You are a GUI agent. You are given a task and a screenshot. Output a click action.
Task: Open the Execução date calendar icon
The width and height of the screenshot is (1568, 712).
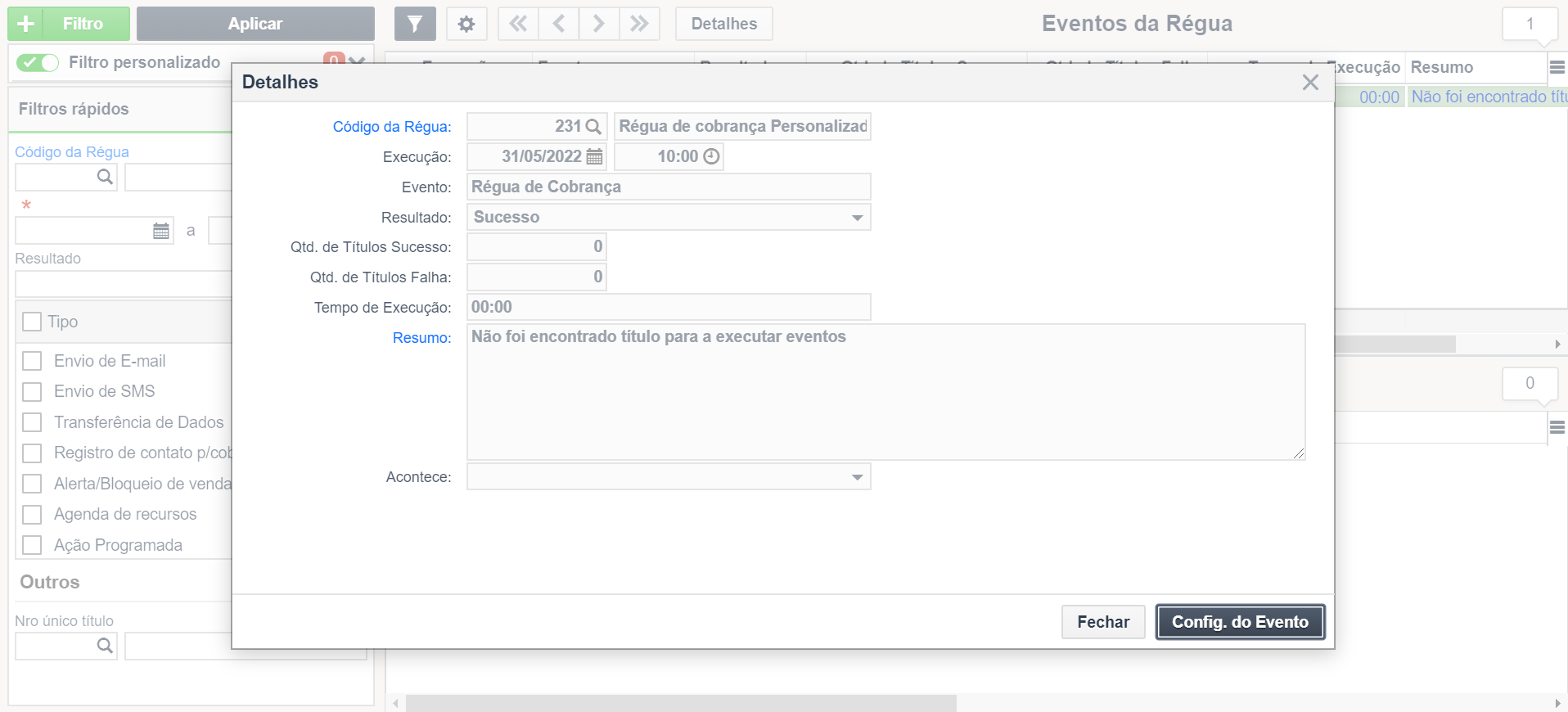pyautogui.click(x=595, y=157)
